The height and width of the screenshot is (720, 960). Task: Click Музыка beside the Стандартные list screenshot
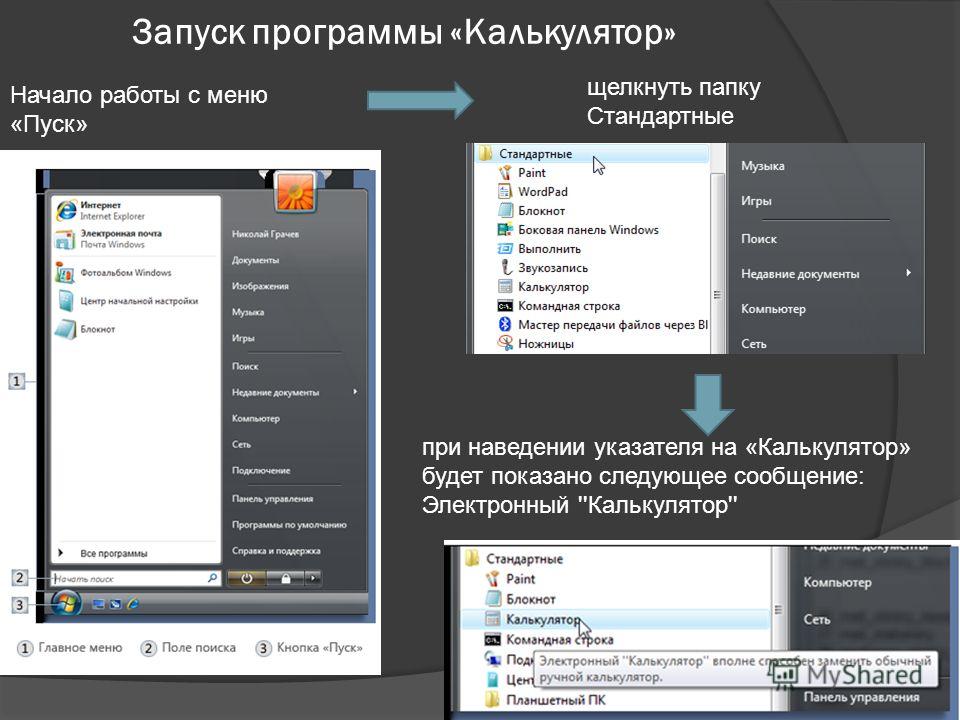click(x=762, y=165)
